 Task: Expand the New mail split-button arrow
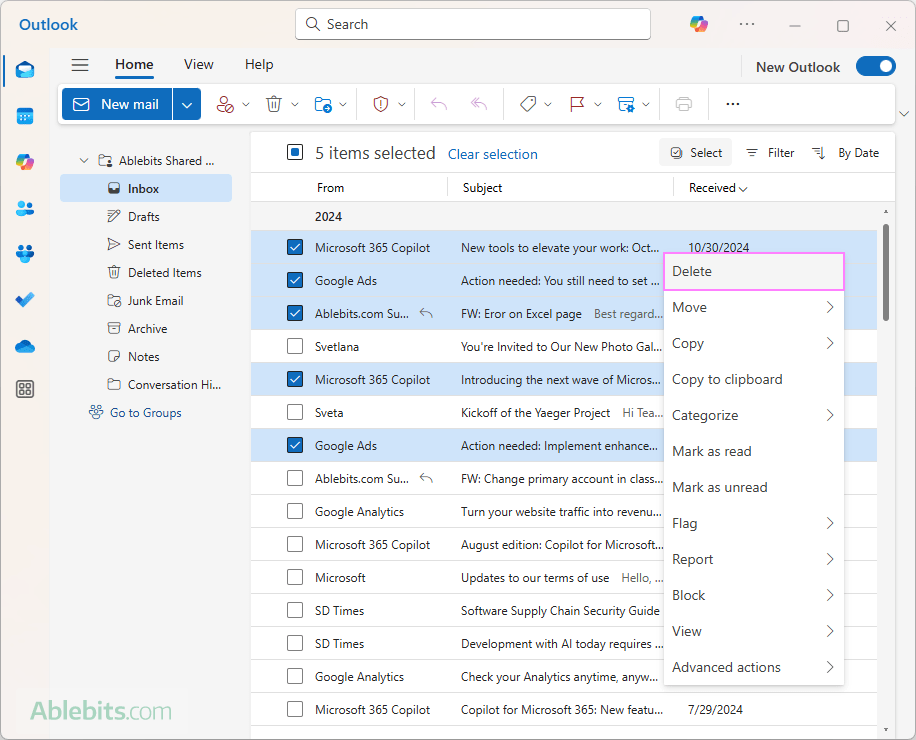[x=186, y=104]
